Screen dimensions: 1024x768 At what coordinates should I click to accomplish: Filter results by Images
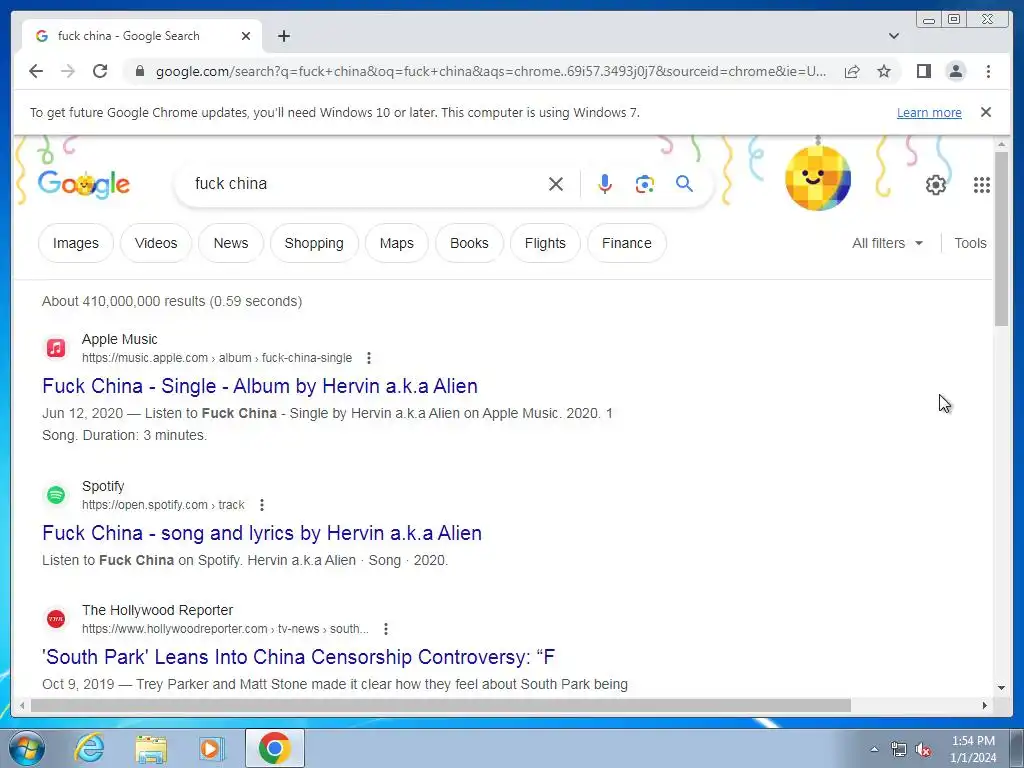(76, 243)
